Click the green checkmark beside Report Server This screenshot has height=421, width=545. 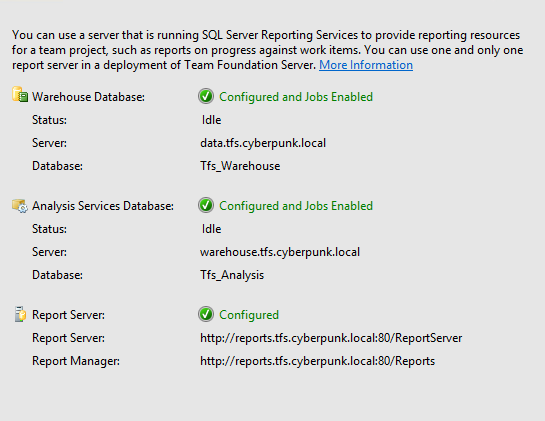tap(206, 314)
